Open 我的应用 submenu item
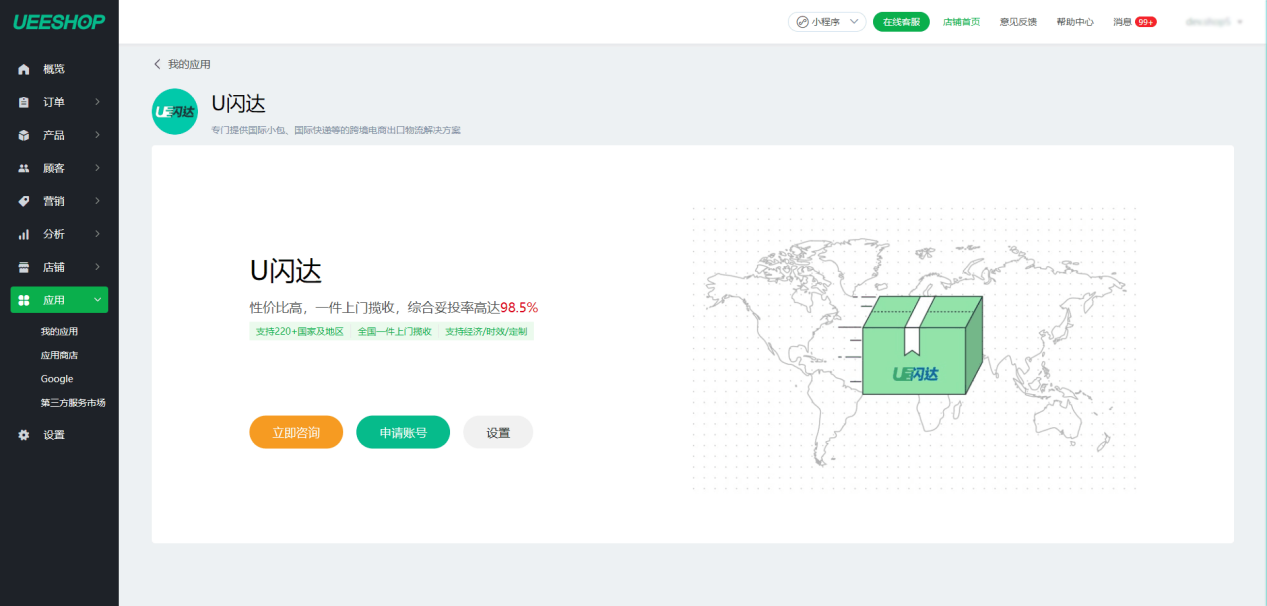 click(59, 331)
